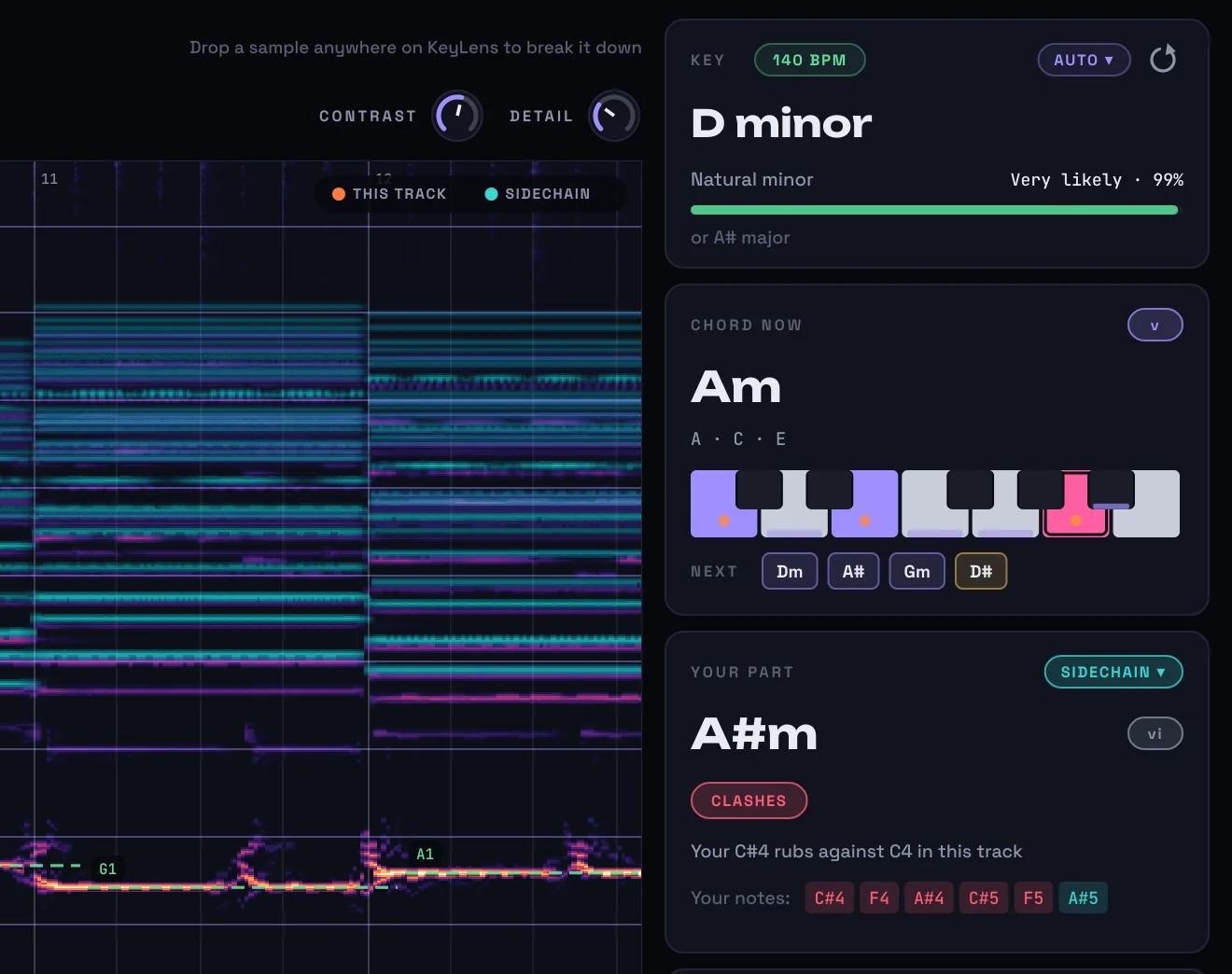Click the C#4 note chip
This screenshot has width=1232, height=974.
pos(830,897)
